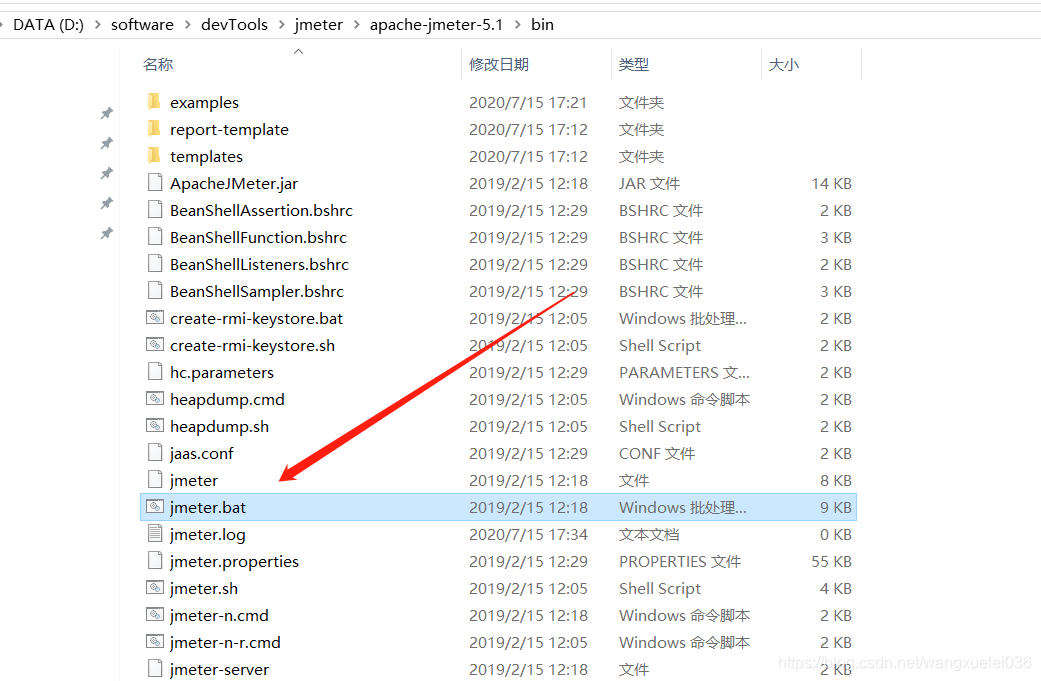Go to jmeter folder in breadcrumb
This screenshot has height=681, width=1041.
click(319, 25)
